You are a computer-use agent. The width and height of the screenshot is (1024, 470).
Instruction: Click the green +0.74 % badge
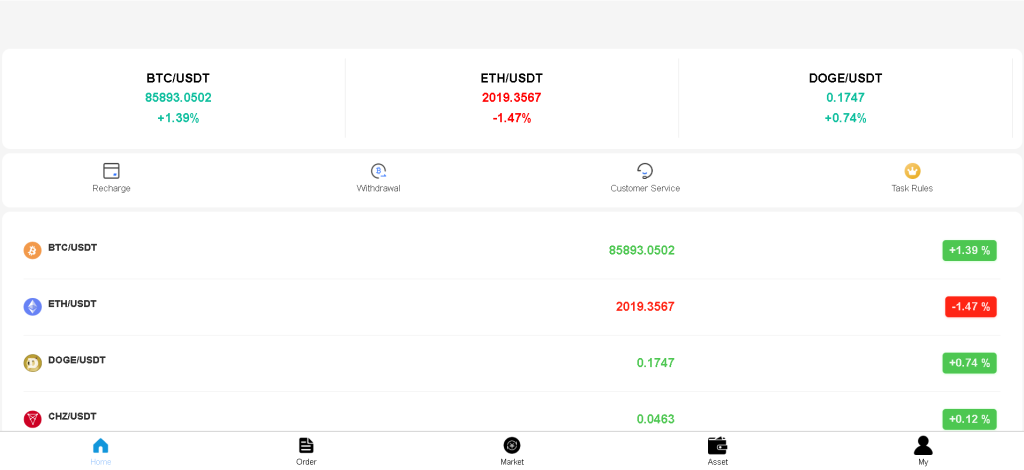[969, 363]
